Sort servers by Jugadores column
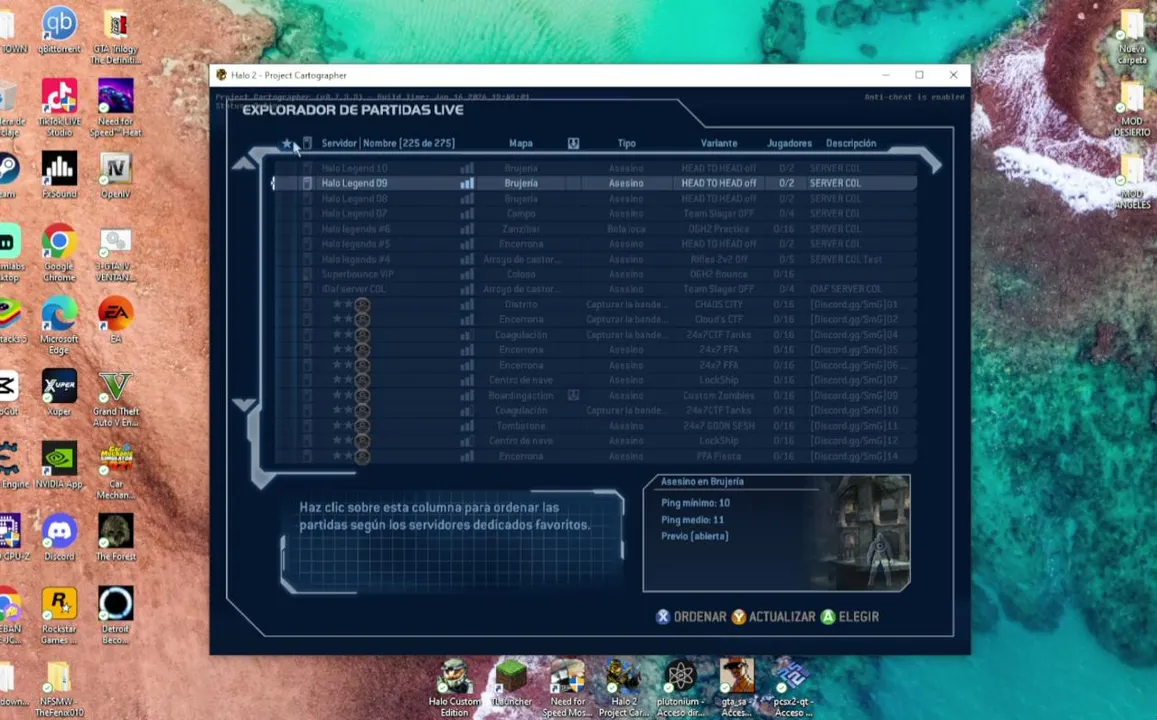Viewport: 1157px width, 720px height. 790,143
